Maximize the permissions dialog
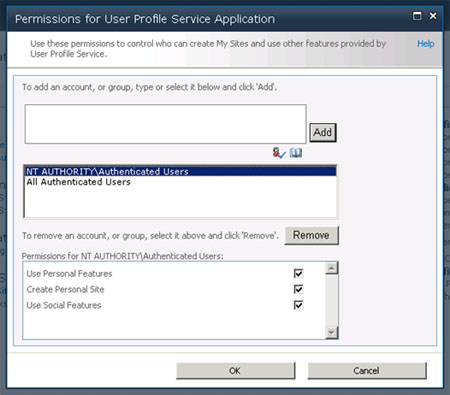The image size is (450, 395). pos(417,16)
